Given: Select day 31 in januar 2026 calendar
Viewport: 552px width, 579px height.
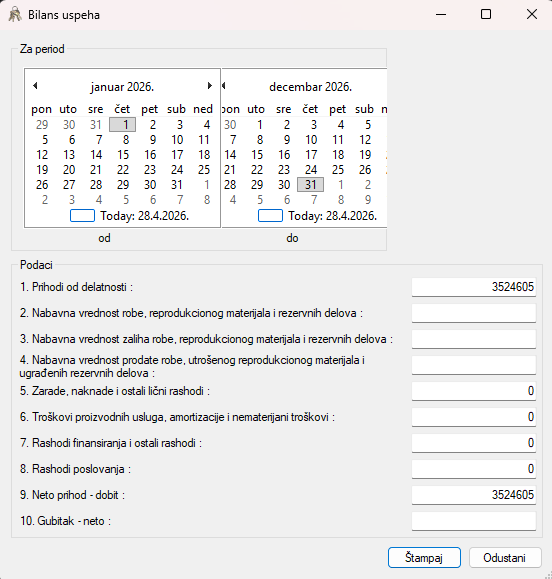Looking at the screenshot, I should [177, 185].
